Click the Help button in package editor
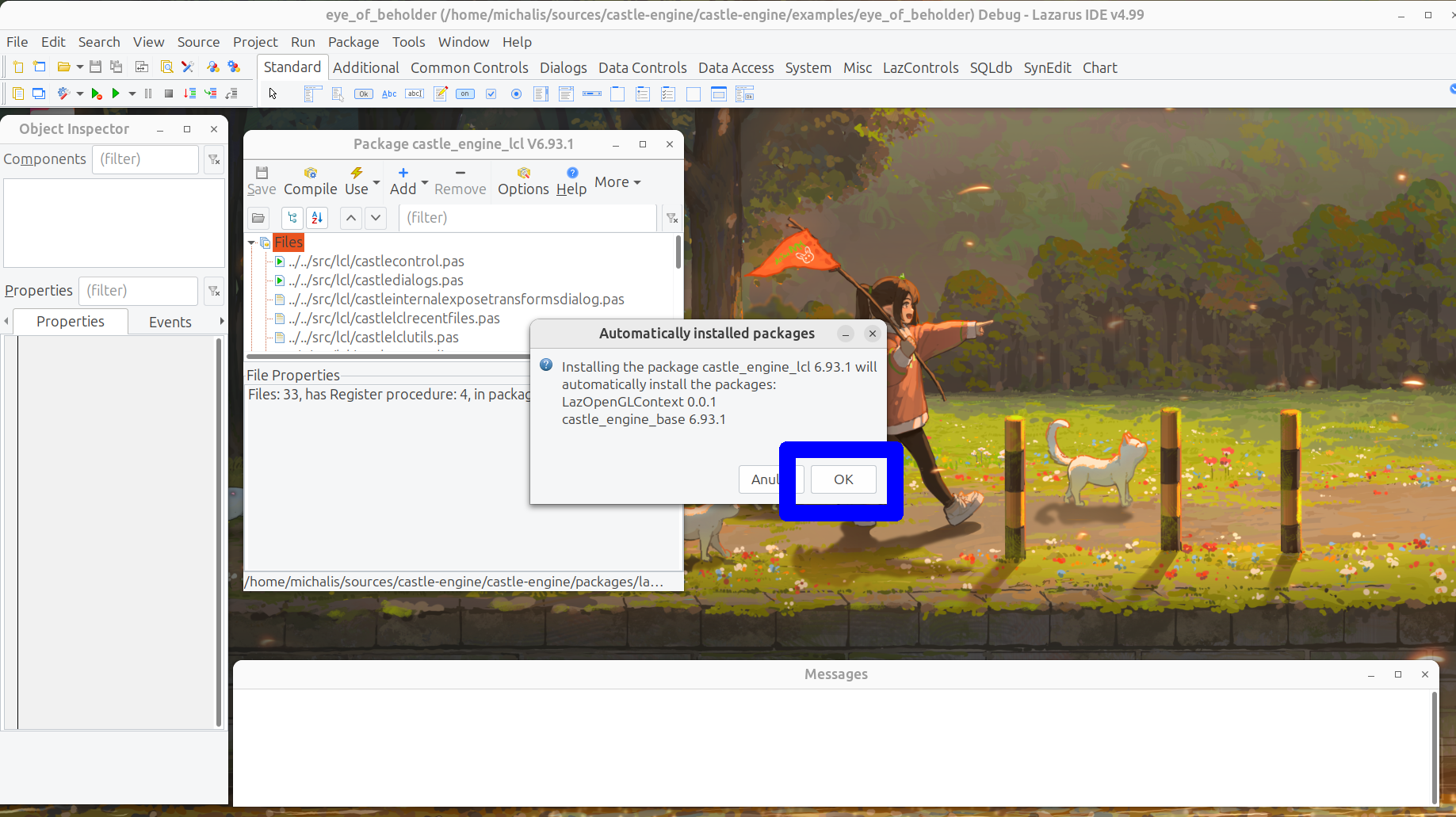The height and width of the screenshot is (817, 1456). click(x=571, y=181)
